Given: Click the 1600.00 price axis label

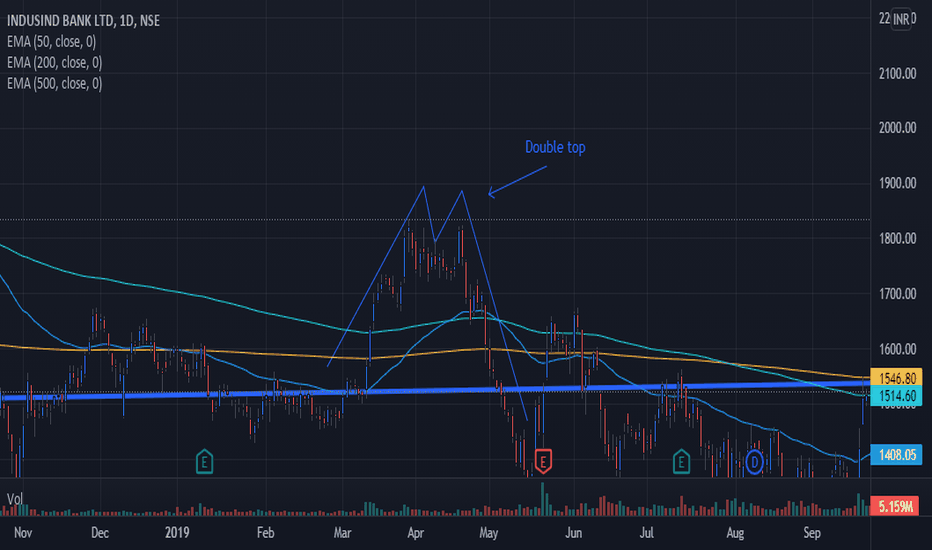Looking at the screenshot, I should pyautogui.click(x=898, y=349).
